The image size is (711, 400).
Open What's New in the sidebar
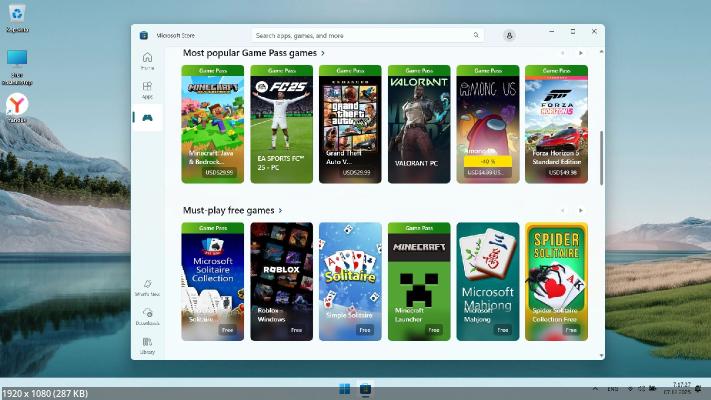pos(147,287)
